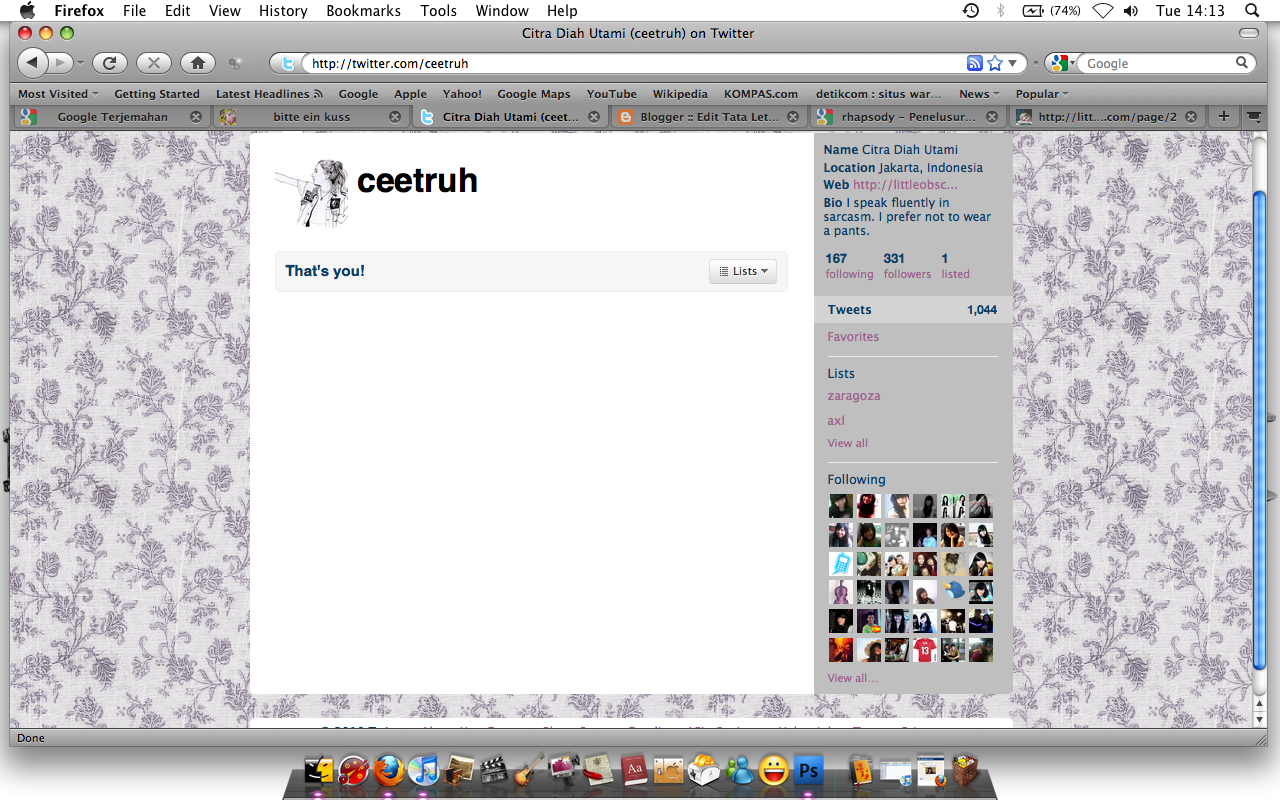Image resolution: width=1280 pixels, height=800 pixels.
Task: Open the axl list link
Action: pos(836,421)
